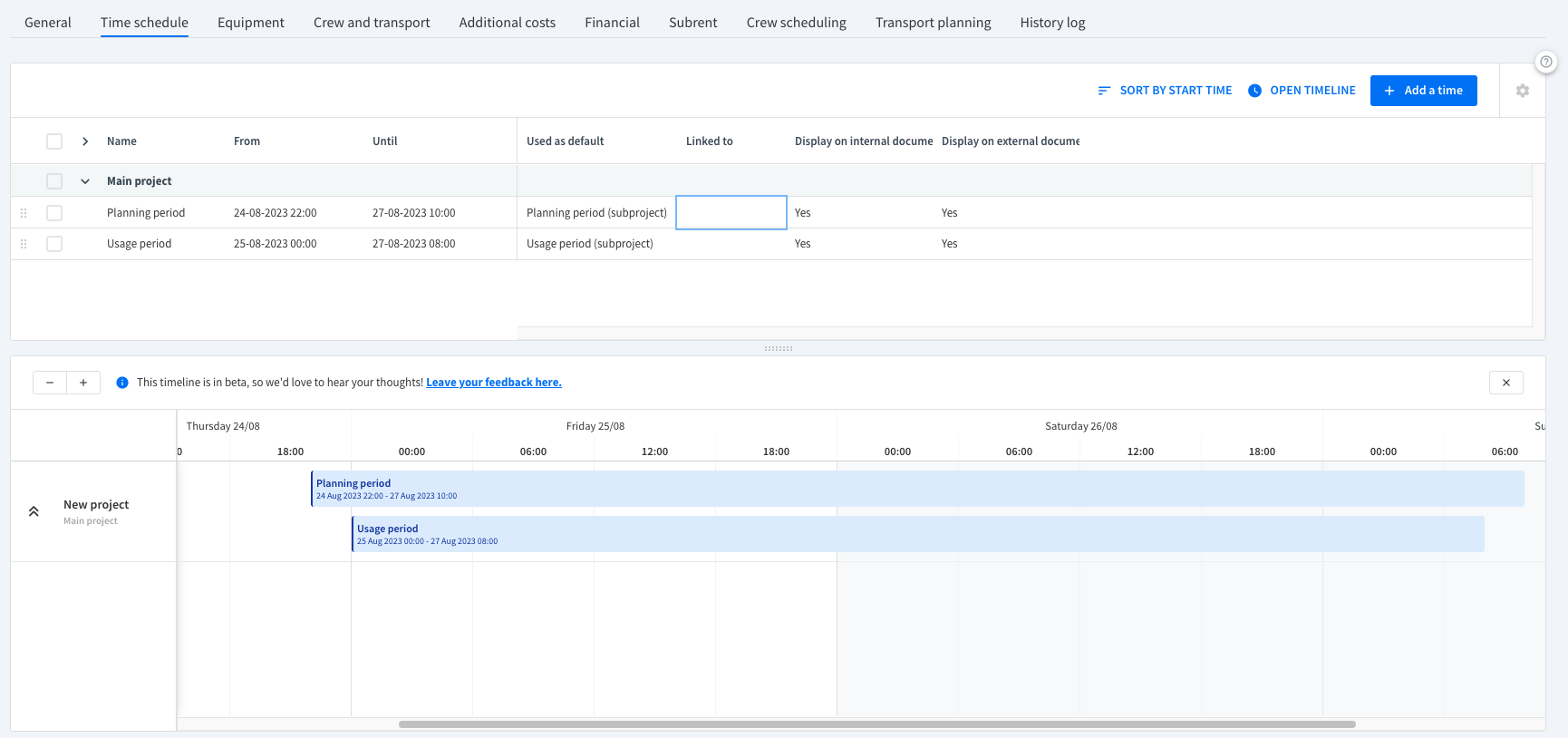Open table settings gear icon
This screenshot has width=1568, height=738.
[x=1523, y=91]
